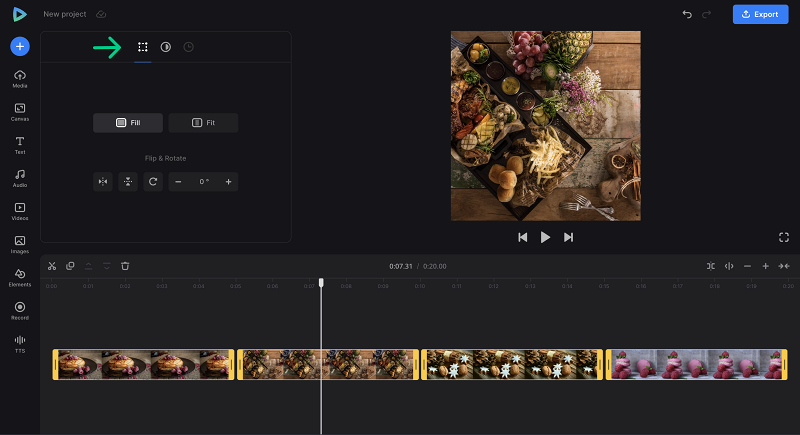
Task: Open the Record sidebar tool
Action: [20, 311]
